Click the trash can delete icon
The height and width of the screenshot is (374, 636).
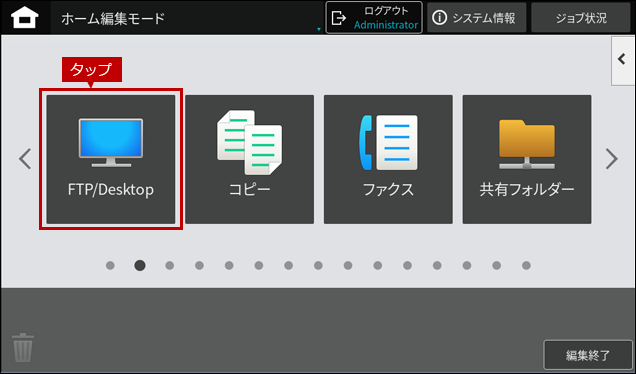point(23,348)
